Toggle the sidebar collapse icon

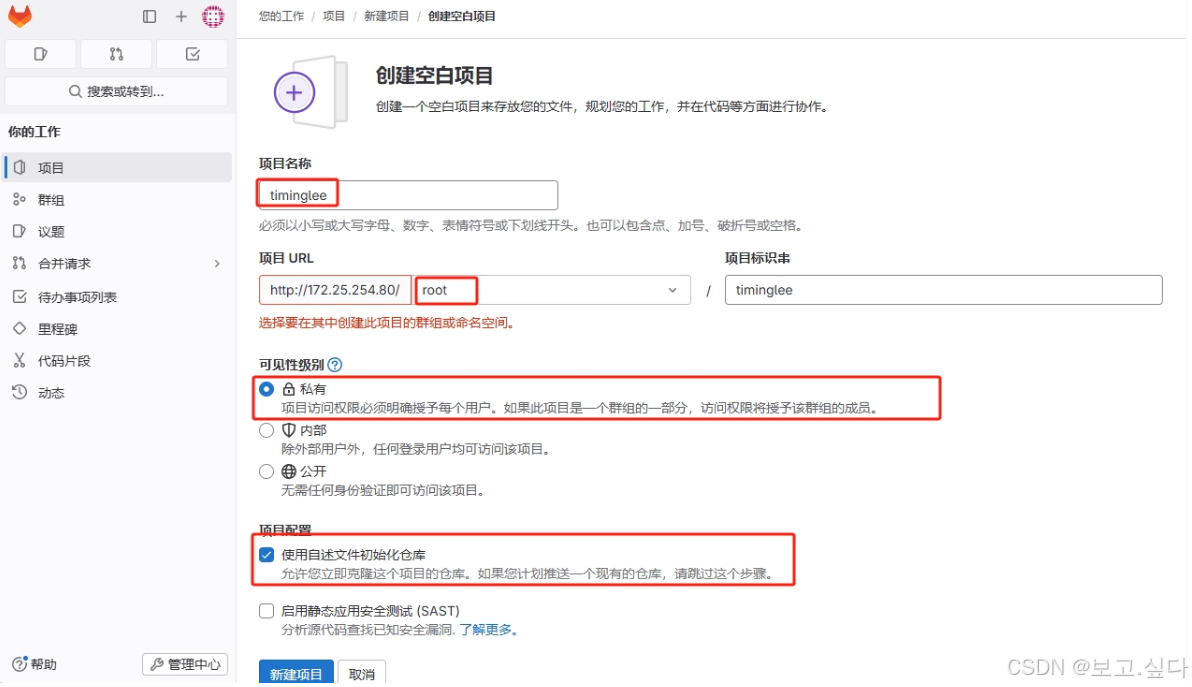(x=149, y=16)
